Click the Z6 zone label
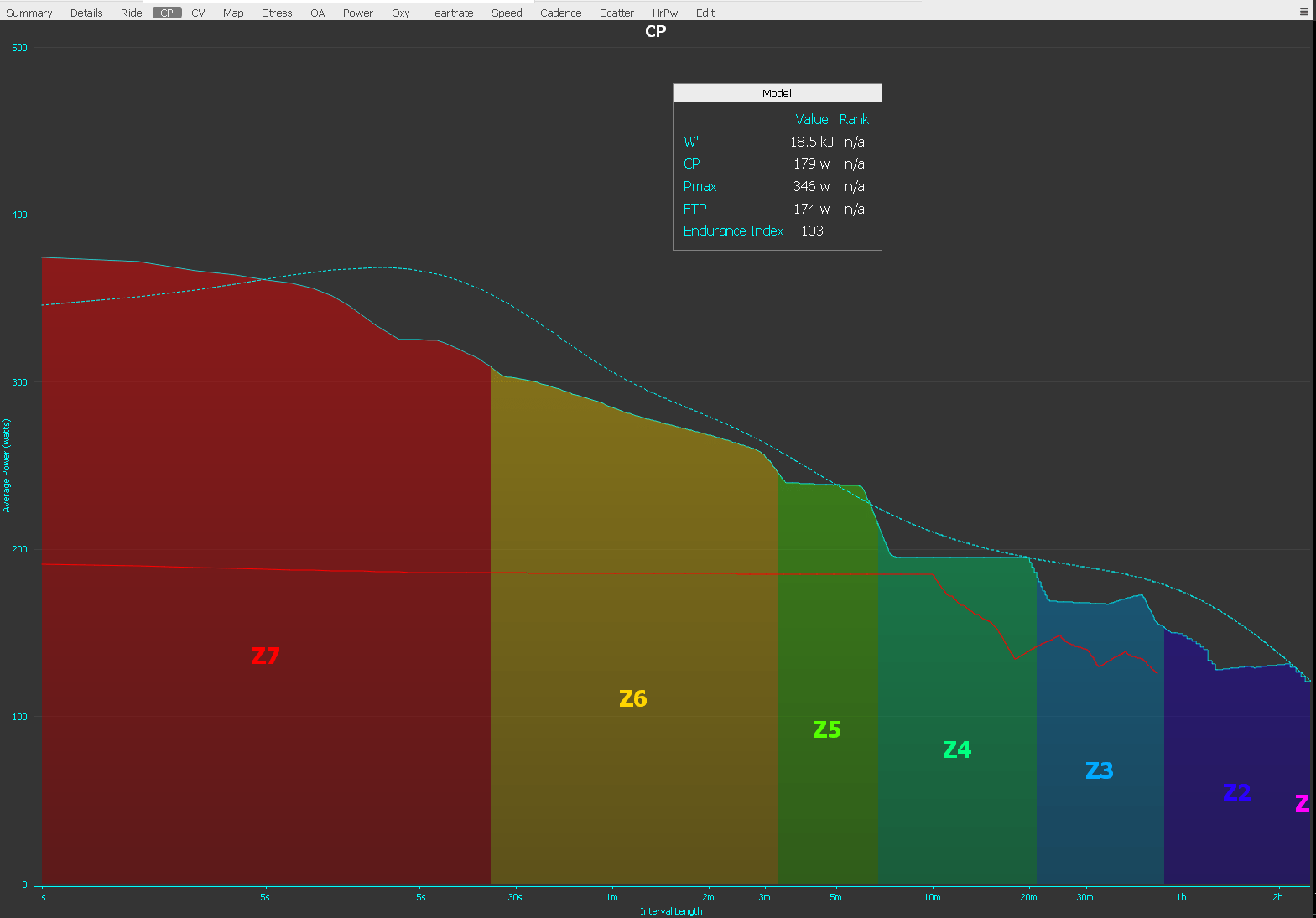 (x=633, y=698)
